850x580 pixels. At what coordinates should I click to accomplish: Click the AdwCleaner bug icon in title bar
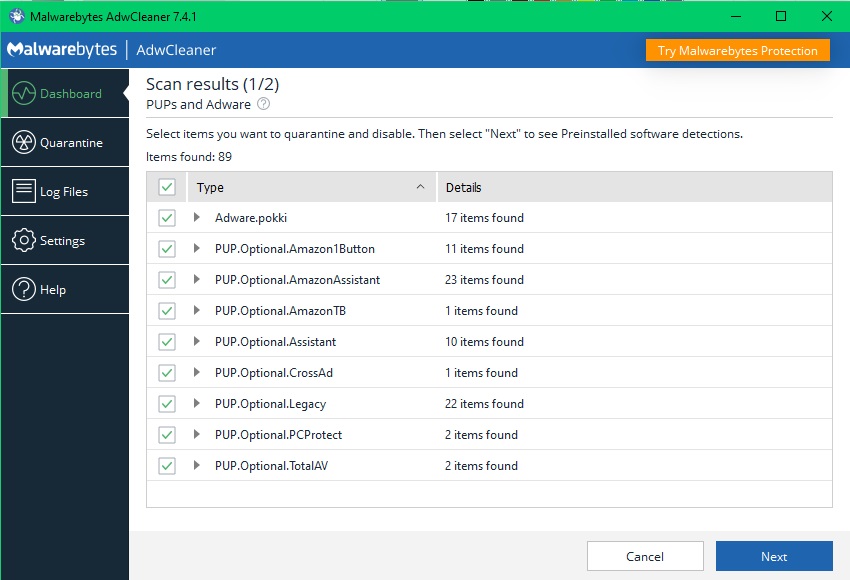[16, 16]
